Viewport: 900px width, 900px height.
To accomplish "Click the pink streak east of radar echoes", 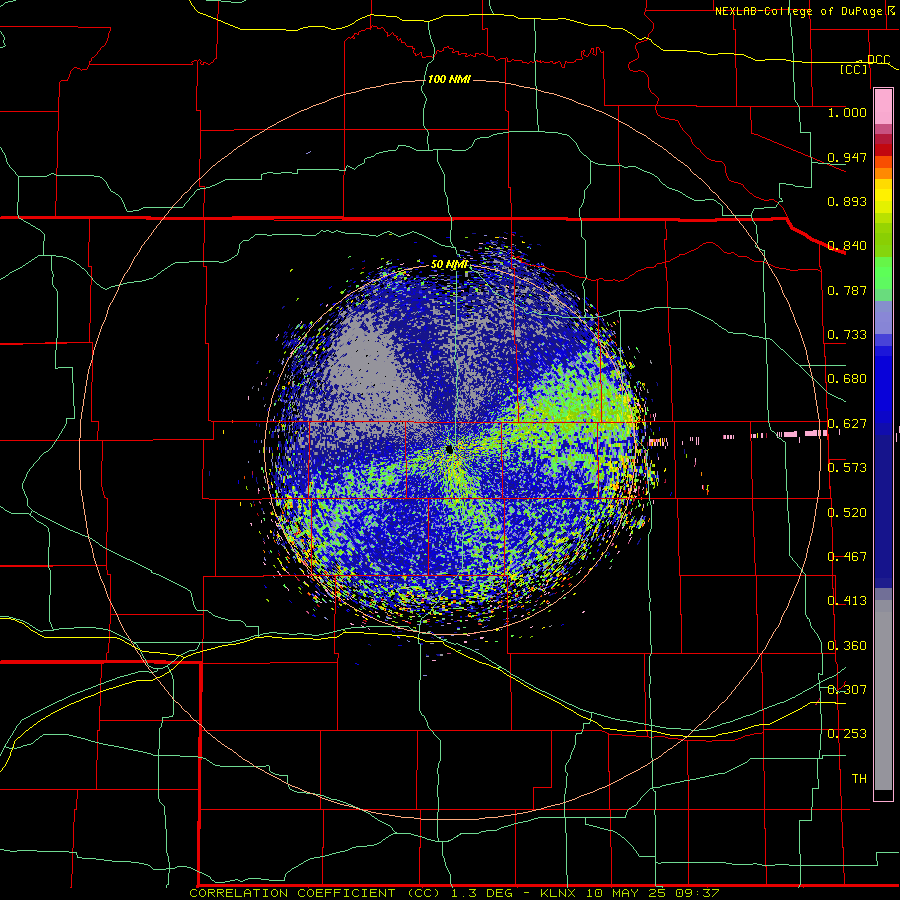I will pos(804,434).
